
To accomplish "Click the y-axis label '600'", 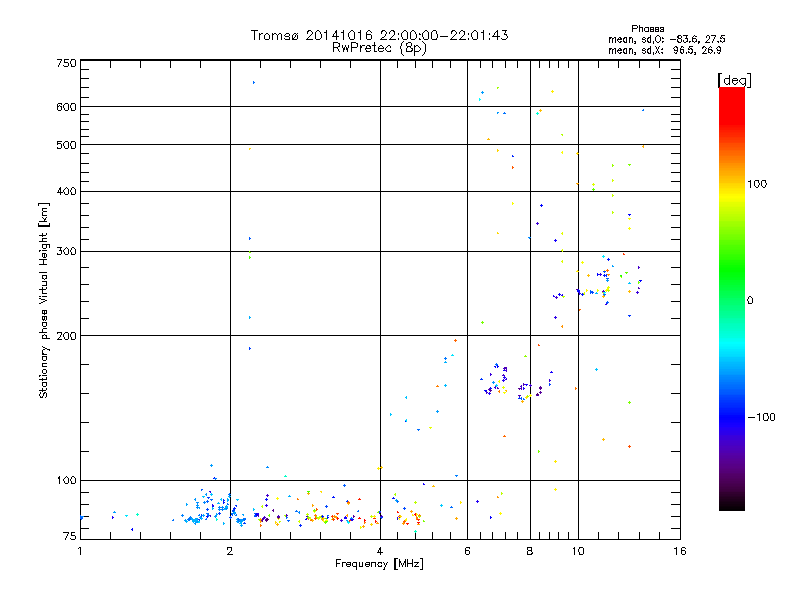I will tap(67, 107).
